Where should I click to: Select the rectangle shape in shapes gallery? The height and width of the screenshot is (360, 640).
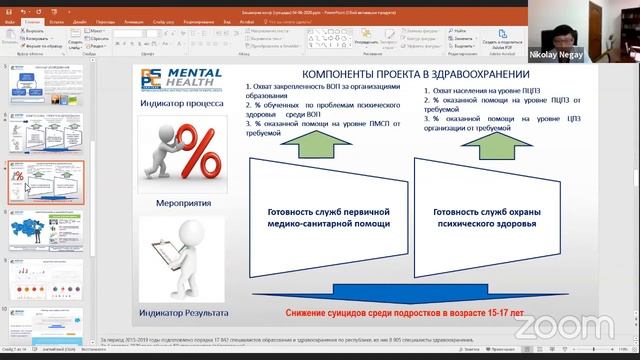331,31
